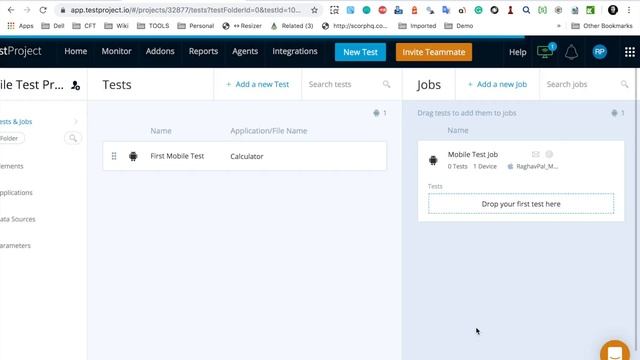Open the Other Bookmarks folder
Viewport: 640px width, 360px height.
[602, 26]
